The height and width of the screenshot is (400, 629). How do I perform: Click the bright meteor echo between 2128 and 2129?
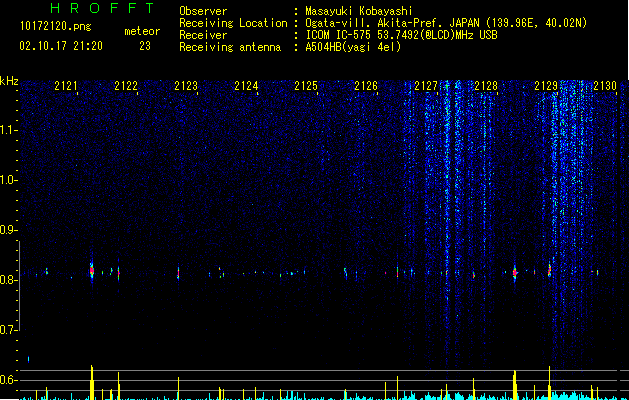[x=515, y=273]
